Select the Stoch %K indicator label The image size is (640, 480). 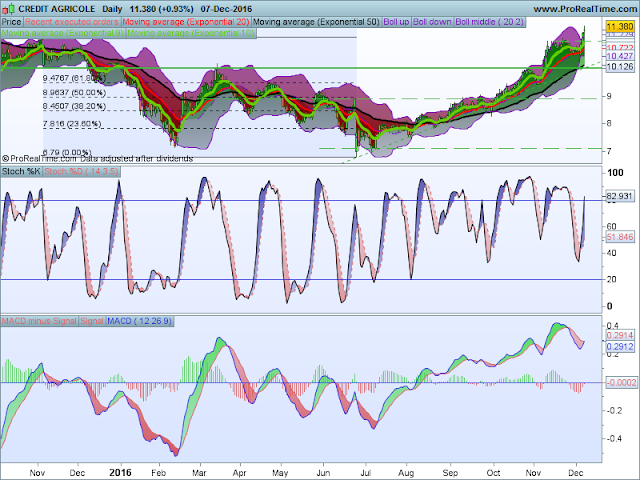coord(21,171)
